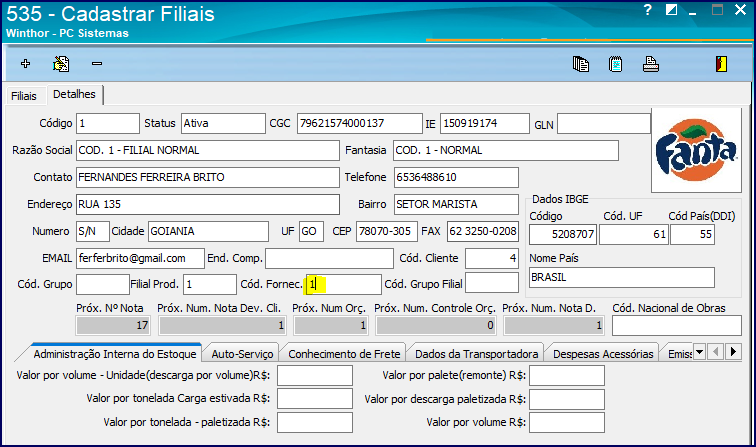Click the IBGE Código field 5208707
Viewport: 756px width, 447px height.
563,234
